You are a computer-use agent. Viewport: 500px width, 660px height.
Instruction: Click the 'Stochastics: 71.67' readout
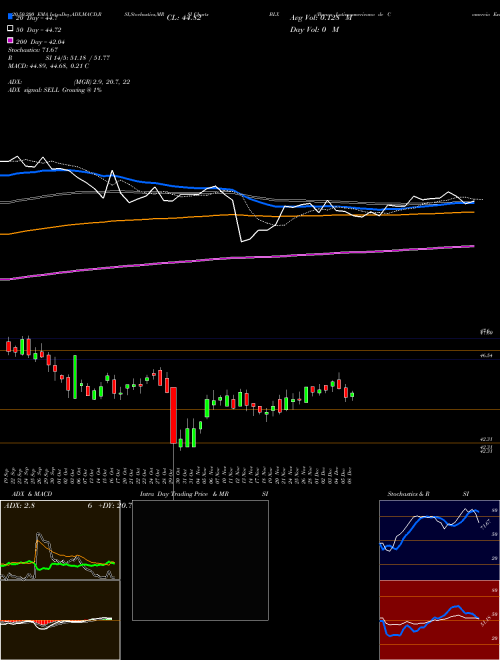pos(33,50)
